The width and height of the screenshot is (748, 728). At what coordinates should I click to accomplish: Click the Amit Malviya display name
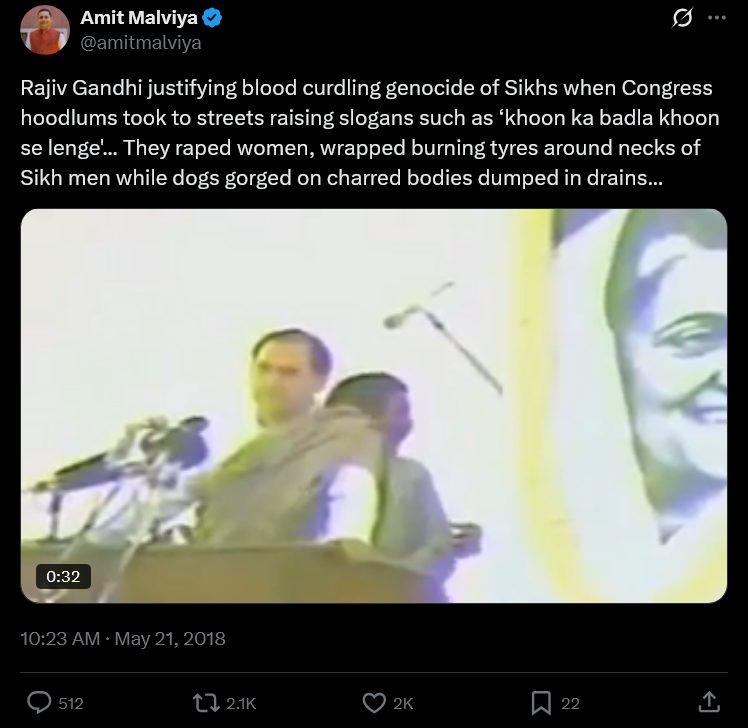(138, 18)
